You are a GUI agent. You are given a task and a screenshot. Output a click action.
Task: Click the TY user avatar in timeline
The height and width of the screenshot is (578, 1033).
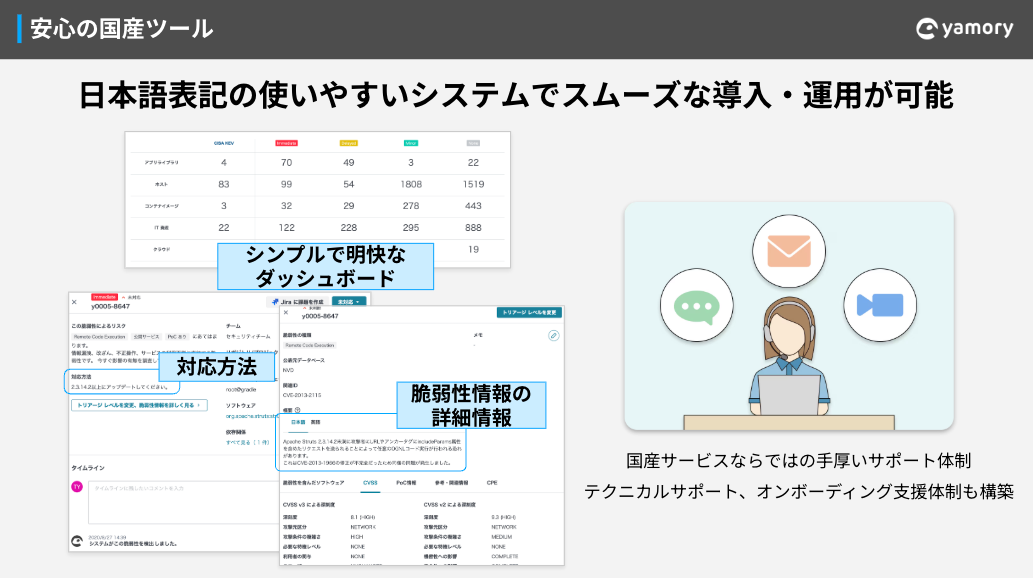tap(77, 486)
